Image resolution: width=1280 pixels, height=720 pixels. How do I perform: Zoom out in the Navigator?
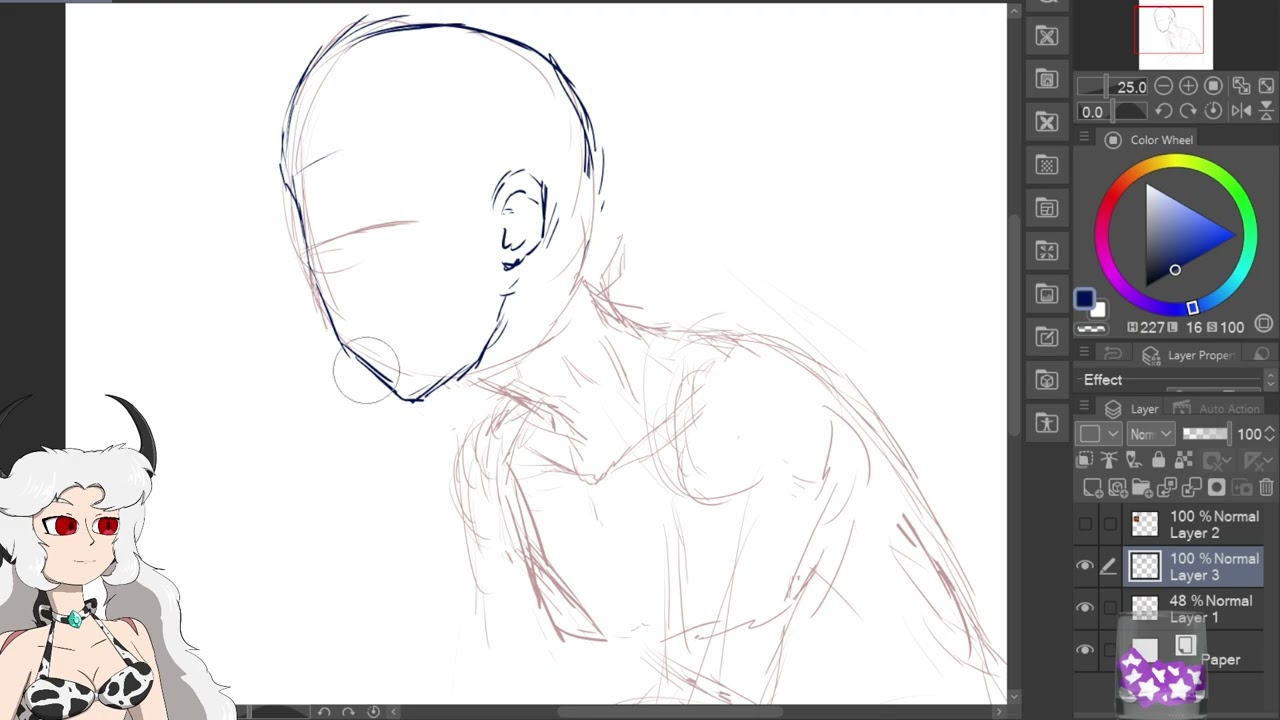[1163, 87]
